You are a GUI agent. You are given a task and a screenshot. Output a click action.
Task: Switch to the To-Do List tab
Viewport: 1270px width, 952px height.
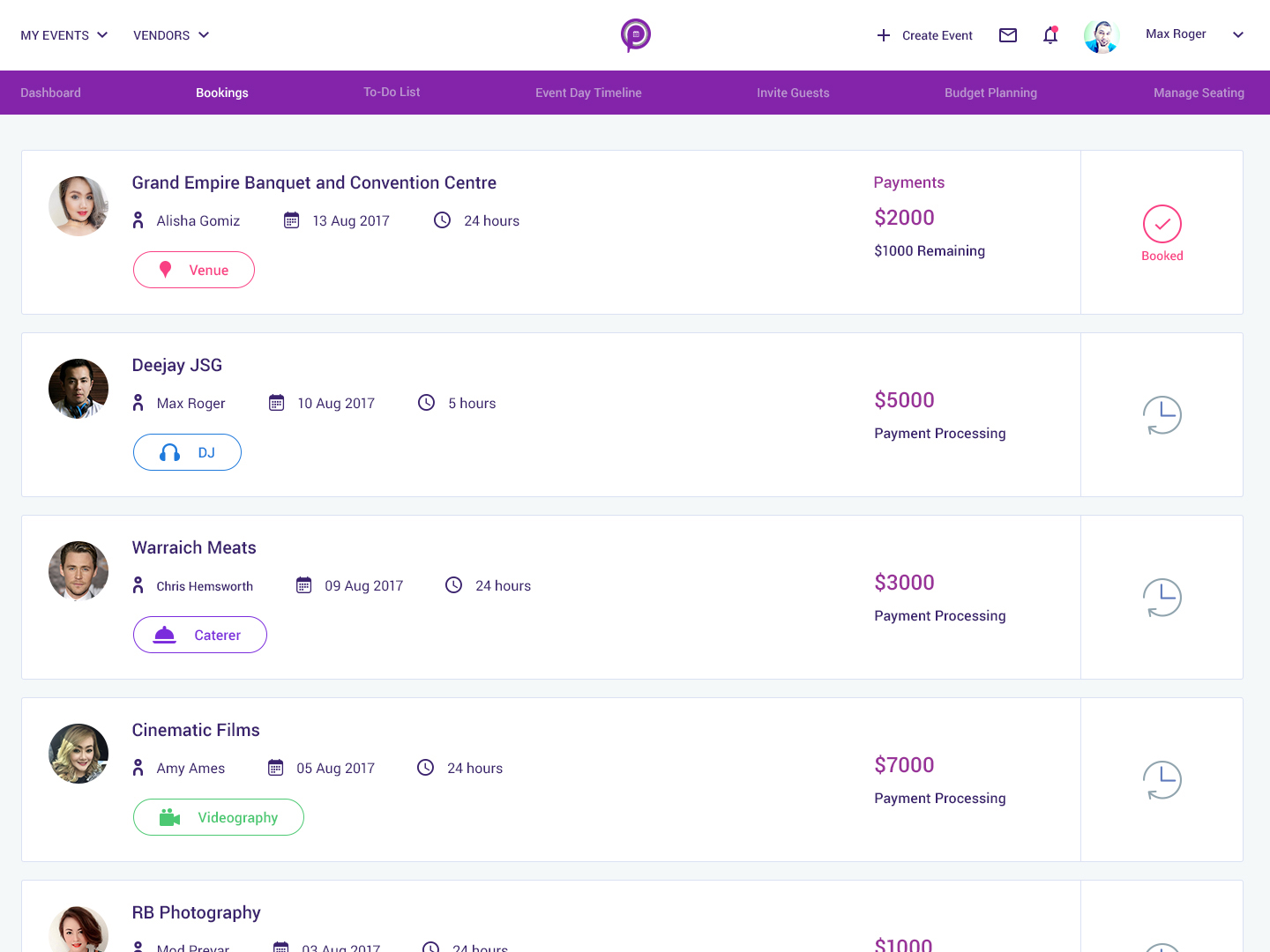tap(392, 93)
